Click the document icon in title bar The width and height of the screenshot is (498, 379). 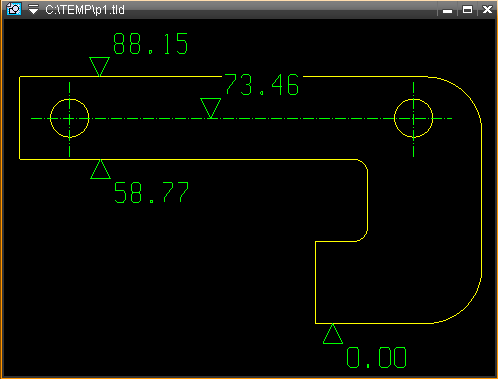(14, 9)
